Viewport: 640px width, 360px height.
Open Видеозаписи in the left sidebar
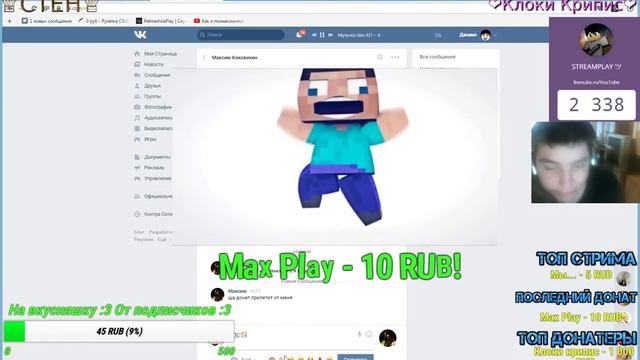(153, 128)
